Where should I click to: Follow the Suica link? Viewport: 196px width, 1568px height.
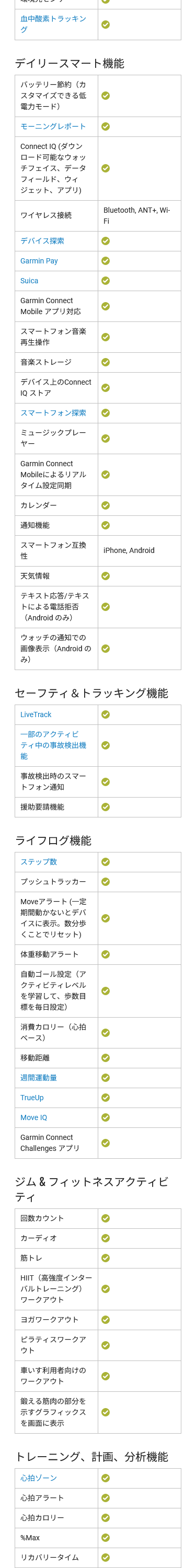click(29, 281)
